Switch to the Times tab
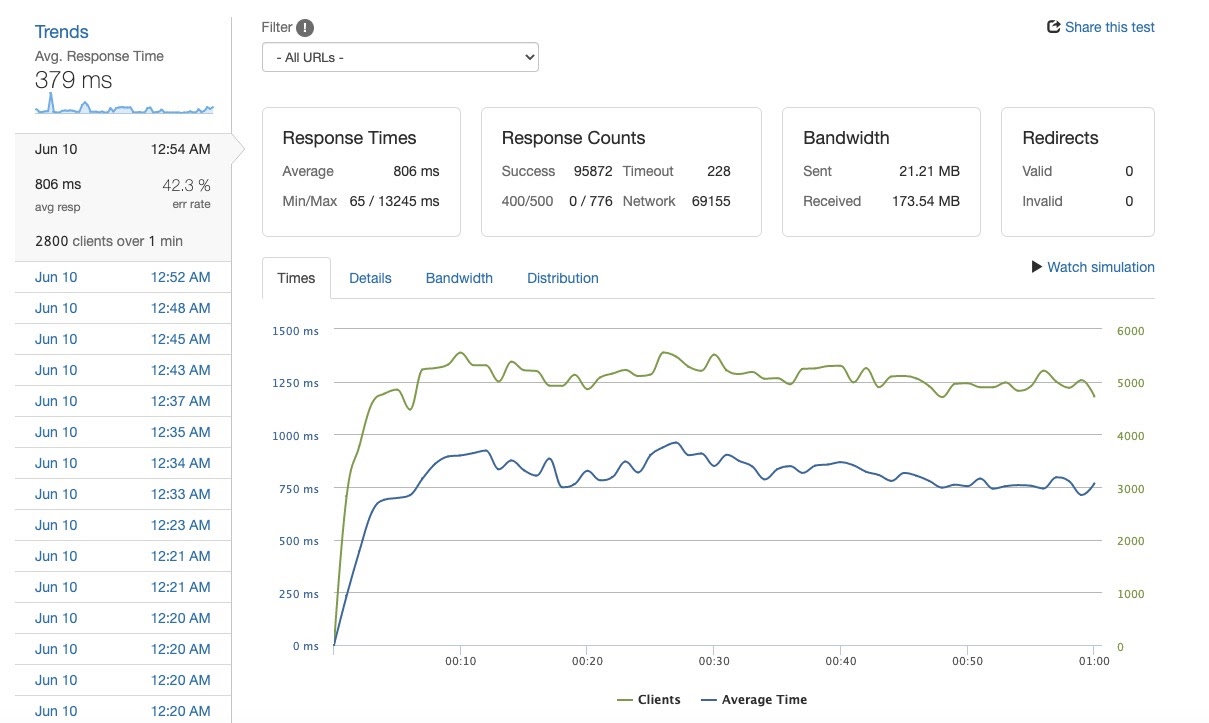Screen dimensions: 1209x723 coord(296,278)
